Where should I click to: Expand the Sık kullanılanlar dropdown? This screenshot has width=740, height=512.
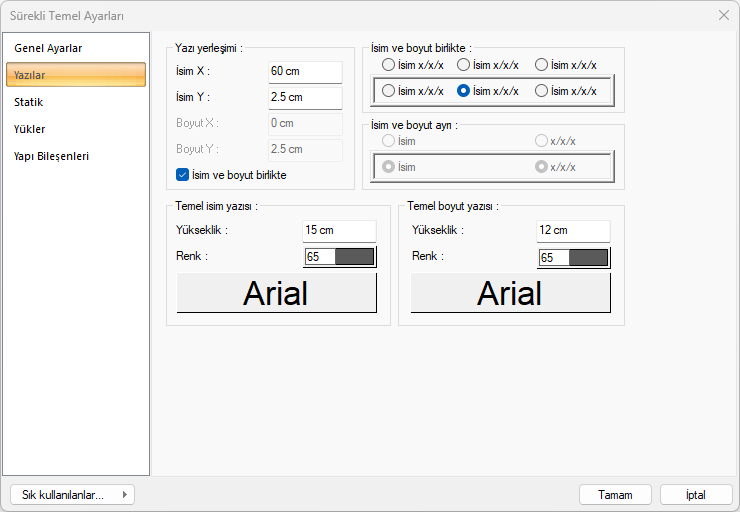click(72, 494)
